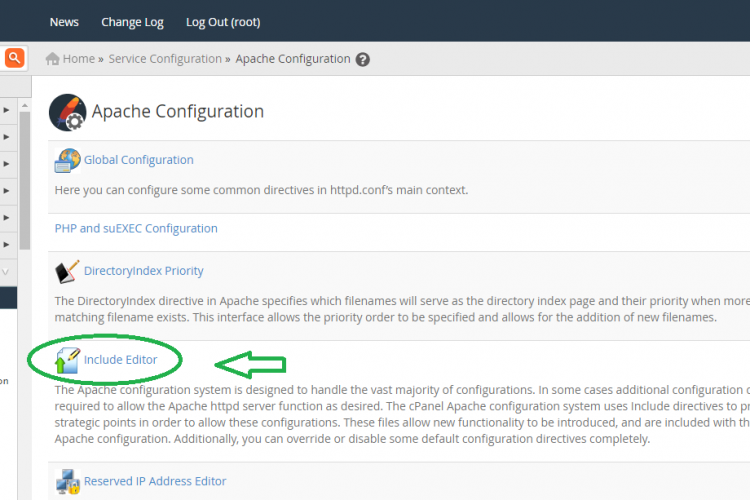Click Log Out (root)
This screenshot has height=500, width=750.
point(223,22)
